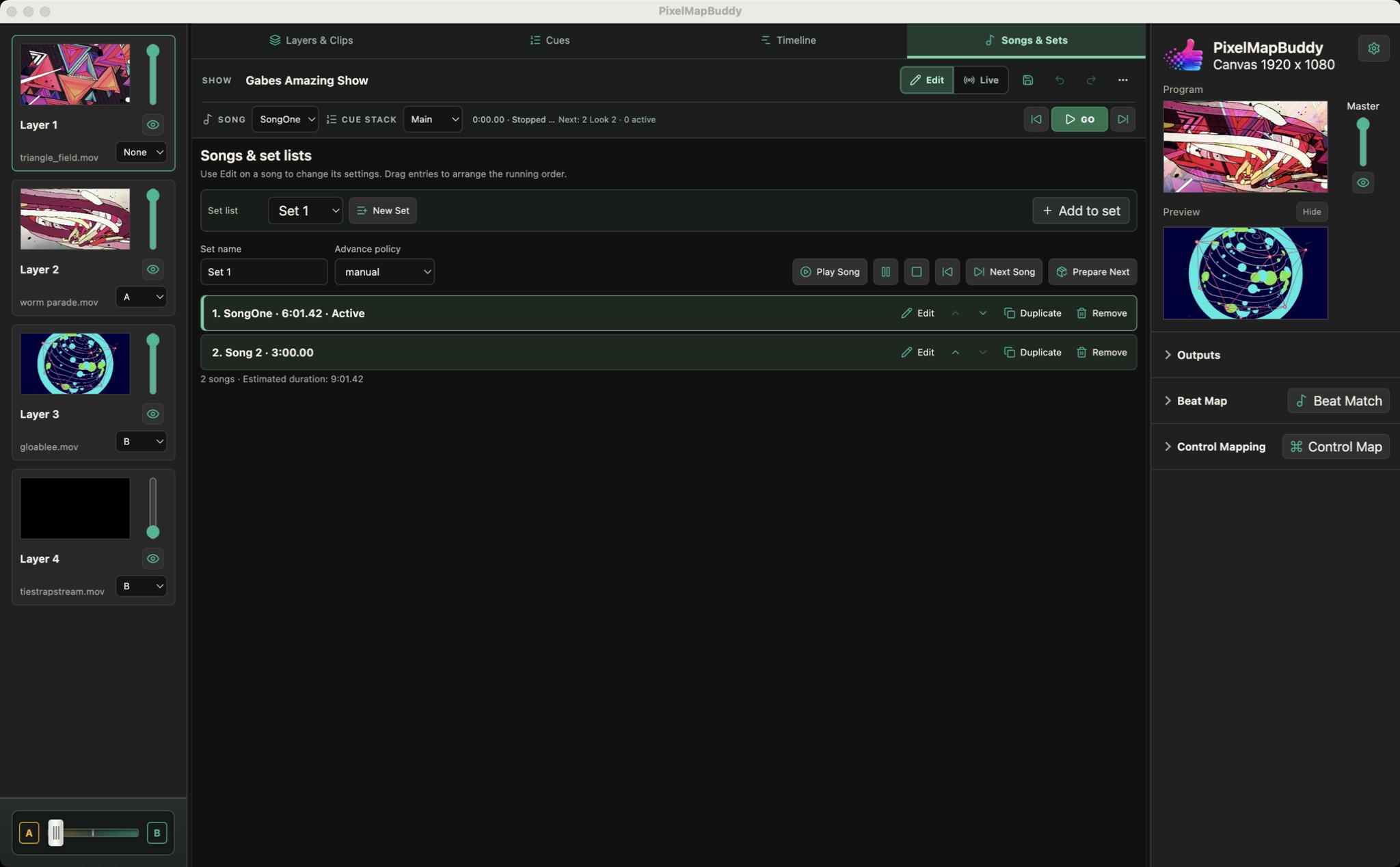The image size is (1400, 867).
Task: Open the Song dropdown showing SongOne
Action: point(285,119)
